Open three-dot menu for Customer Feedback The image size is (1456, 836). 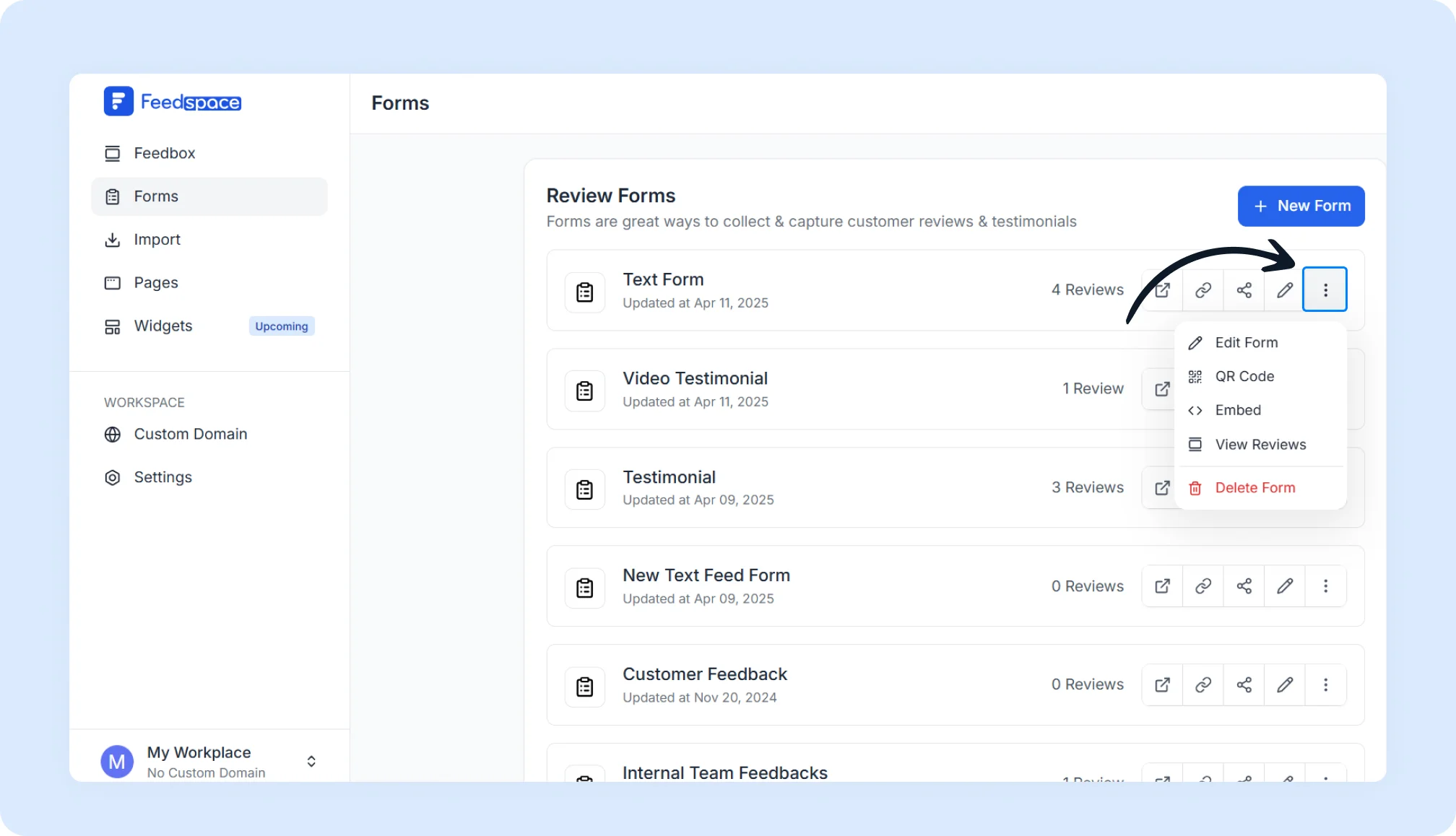coord(1325,685)
